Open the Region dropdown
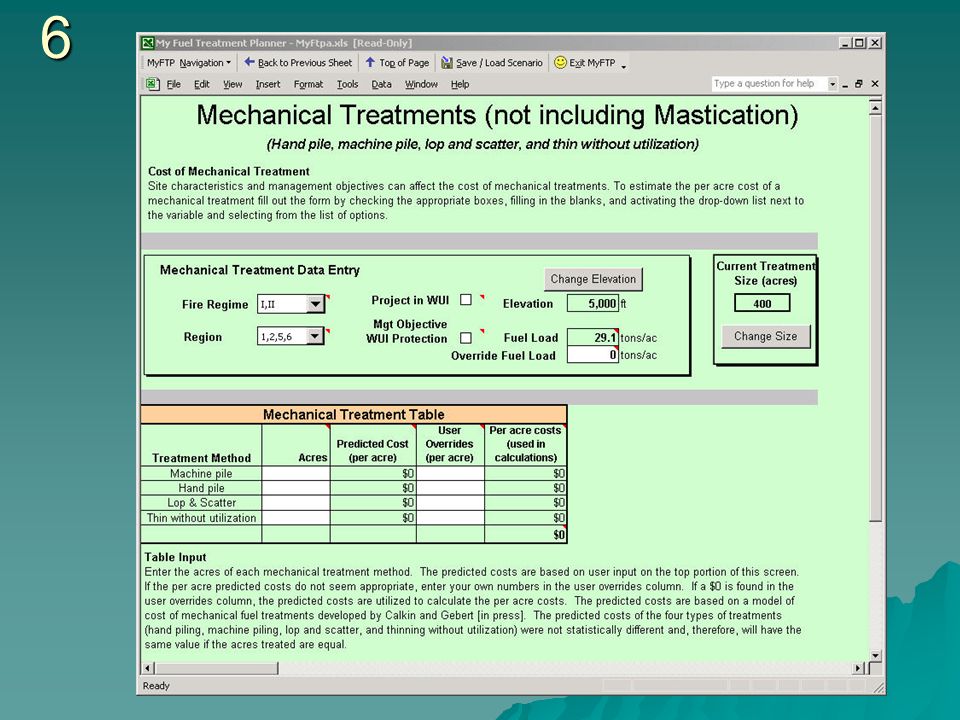The image size is (960, 720). click(x=315, y=336)
